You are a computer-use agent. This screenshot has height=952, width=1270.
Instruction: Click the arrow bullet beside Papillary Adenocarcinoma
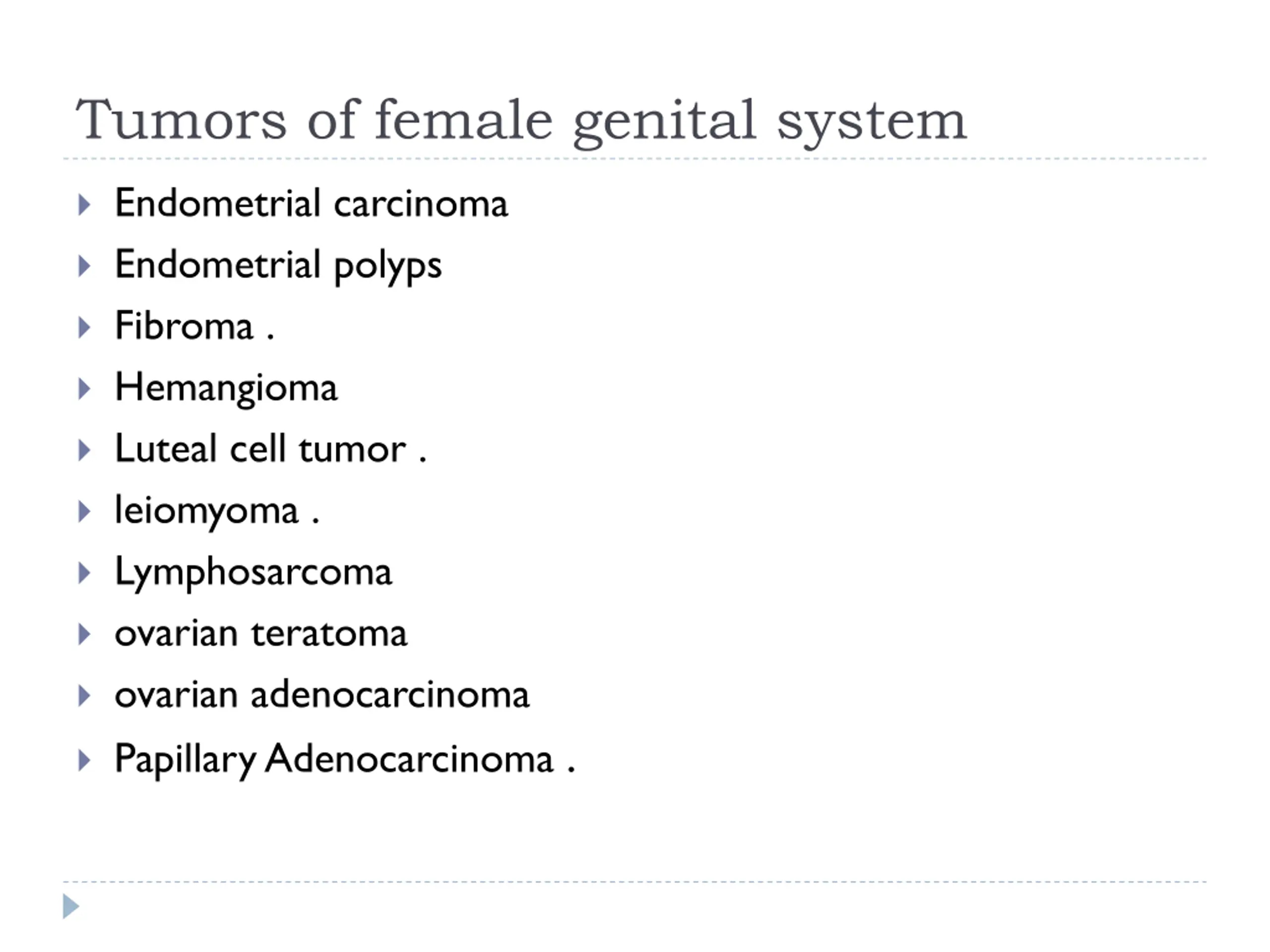[84, 760]
